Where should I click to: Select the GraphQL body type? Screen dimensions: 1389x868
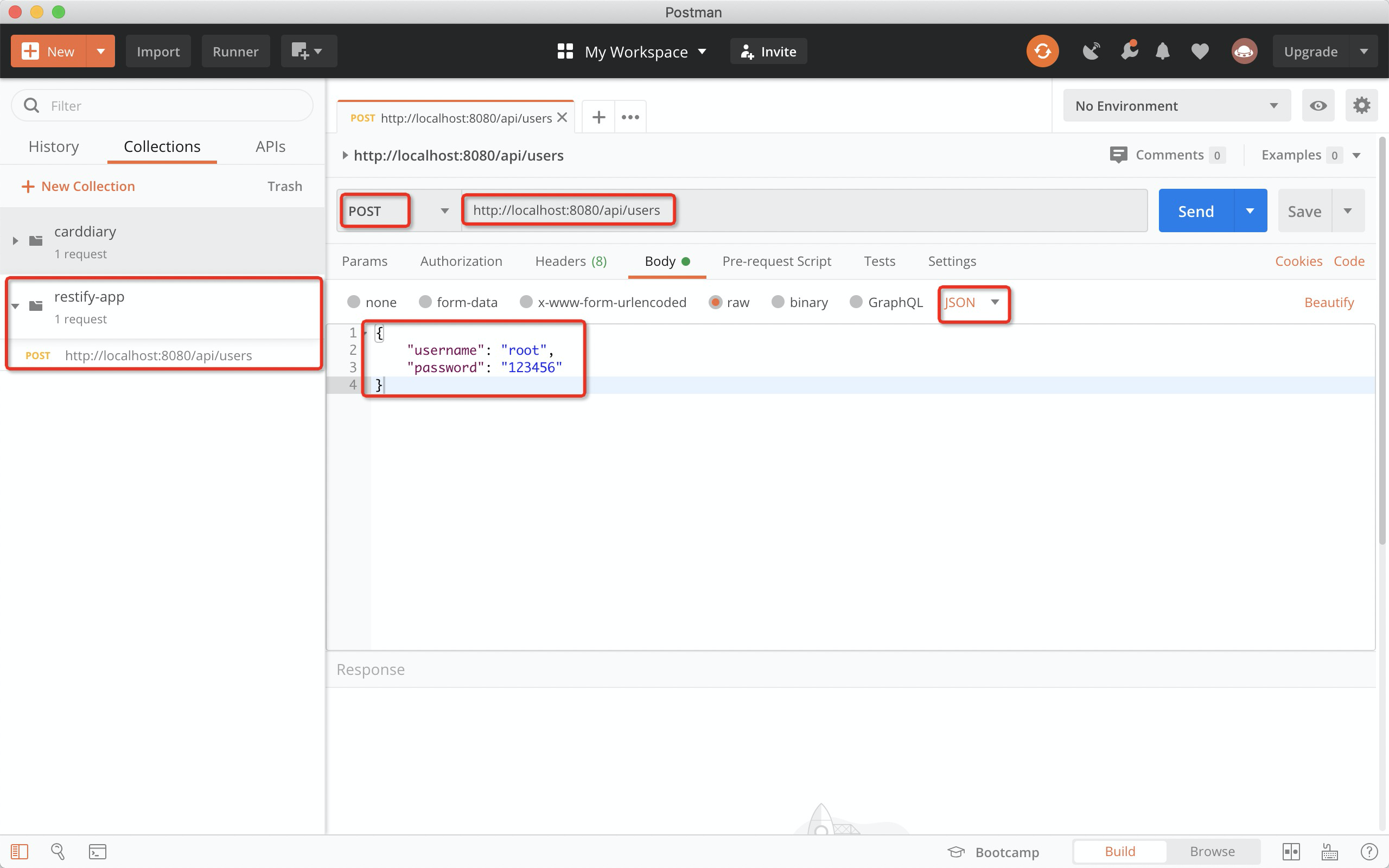coord(856,302)
